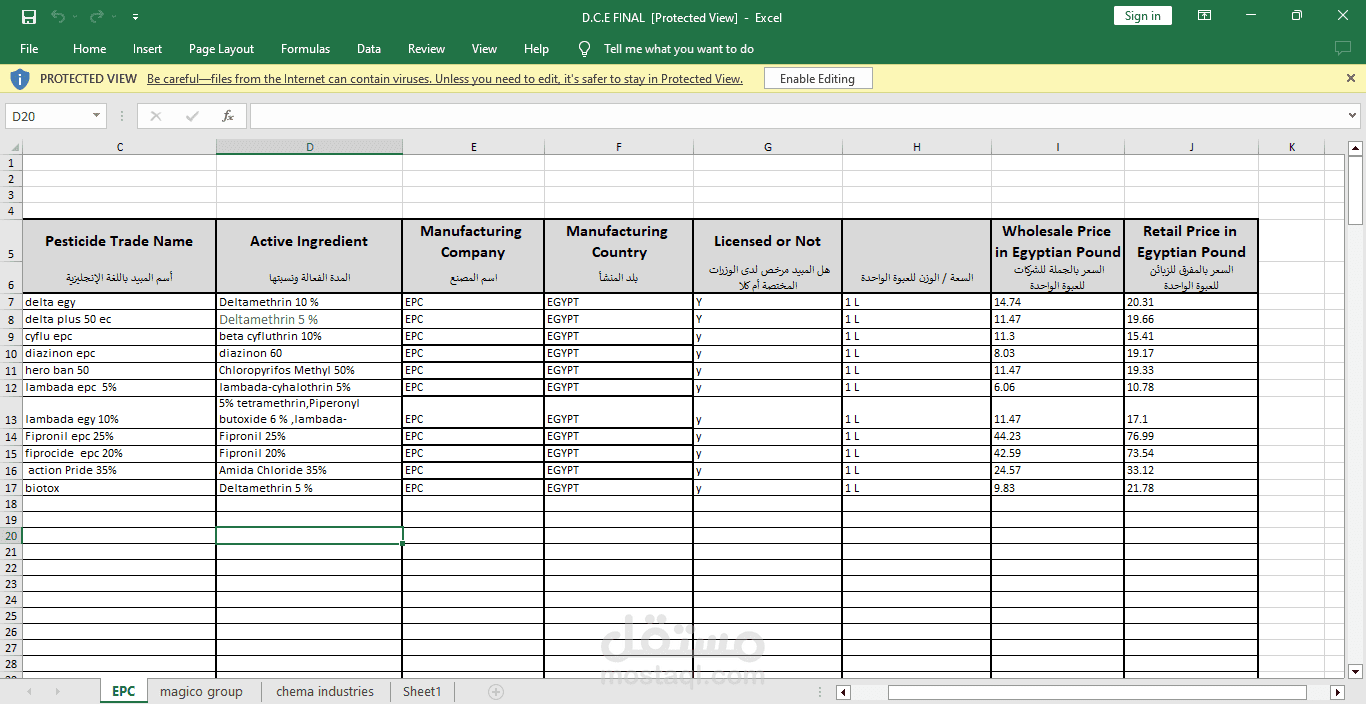Screen dimensions: 1366x704
Task: Select the View tab
Action: pos(484,49)
